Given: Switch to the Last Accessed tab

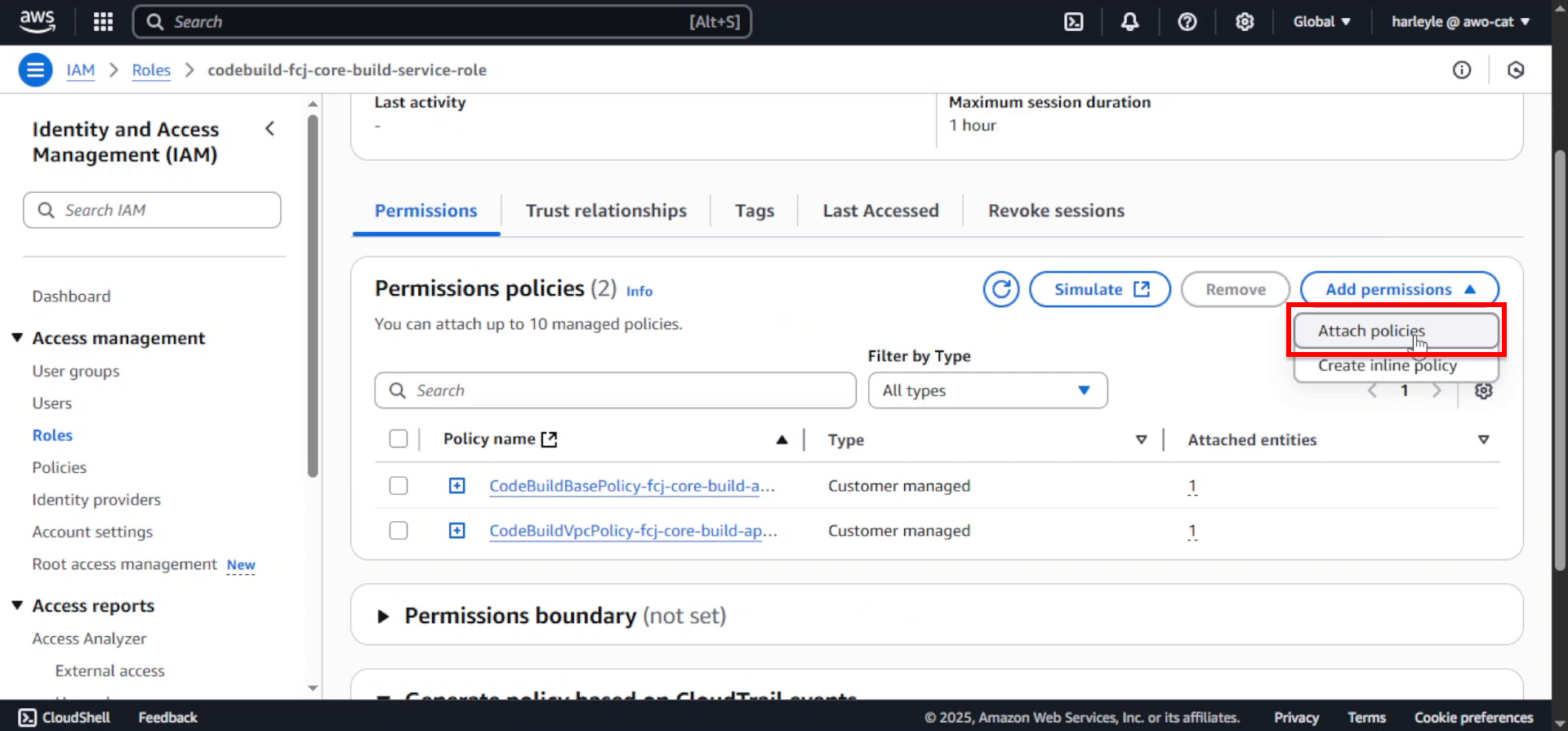Looking at the screenshot, I should pyautogui.click(x=880, y=211).
